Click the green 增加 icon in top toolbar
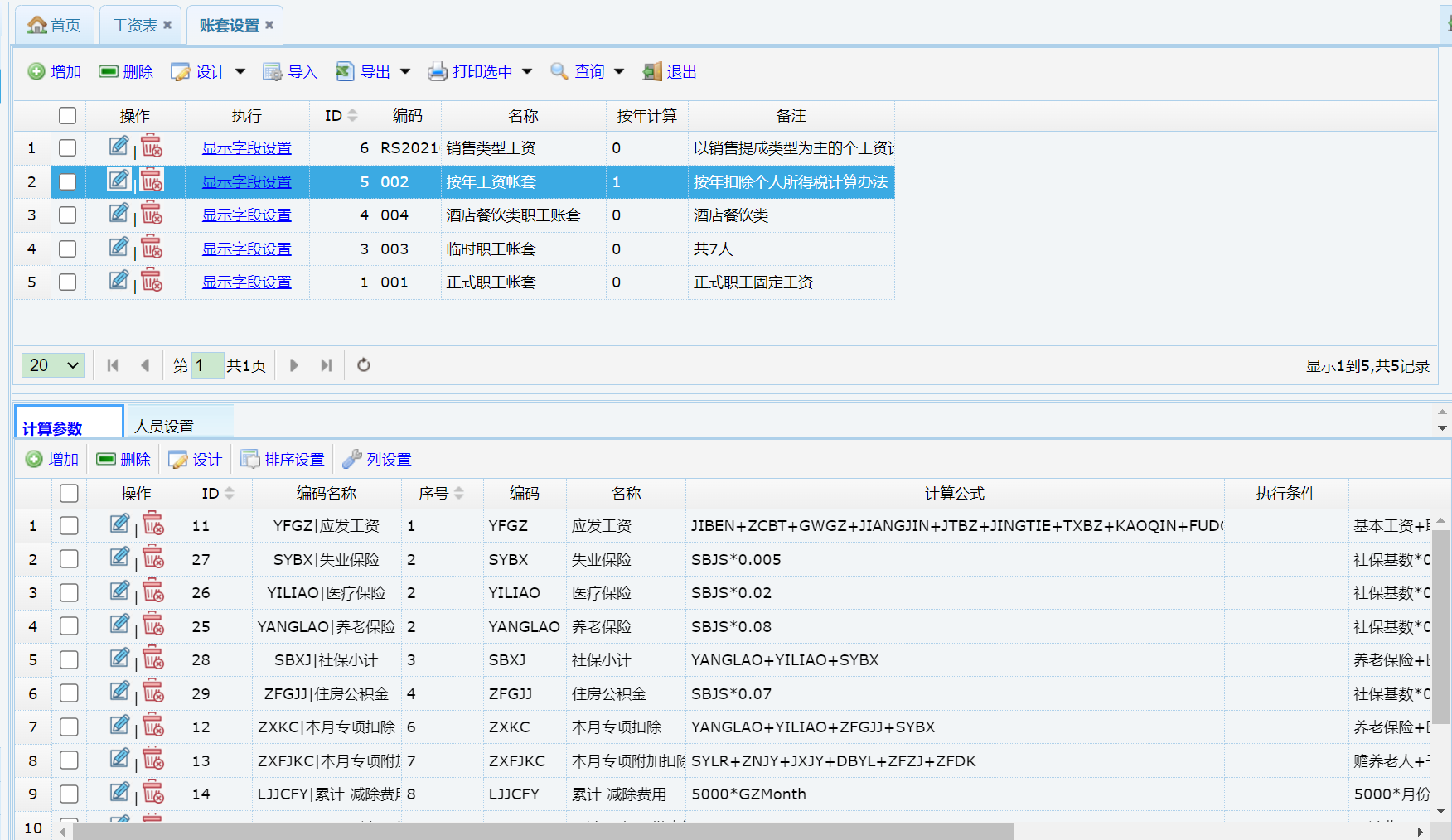This screenshot has height=840, width=1452. pos(36,72)
